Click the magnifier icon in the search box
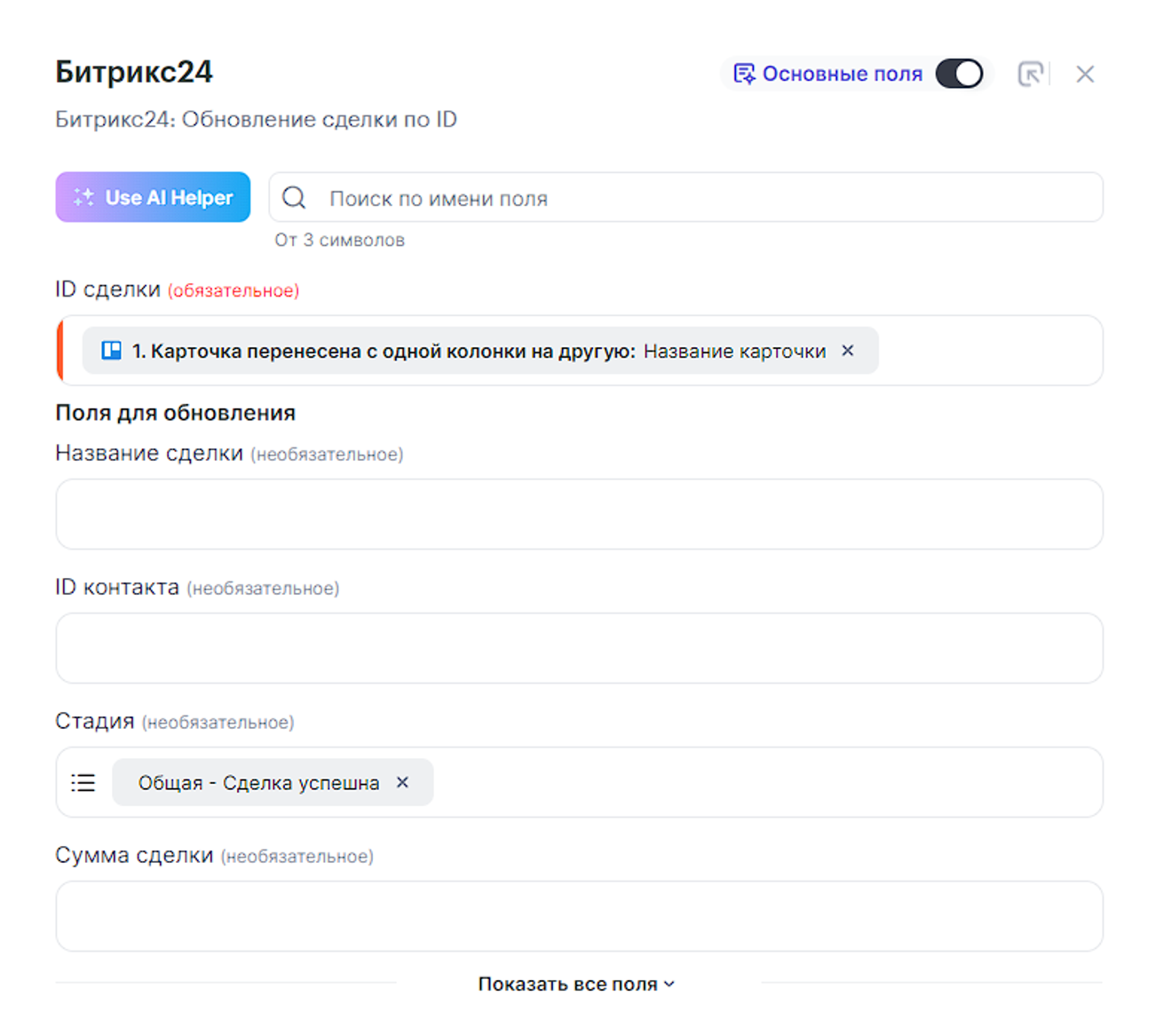 click(x=294, y=198)
